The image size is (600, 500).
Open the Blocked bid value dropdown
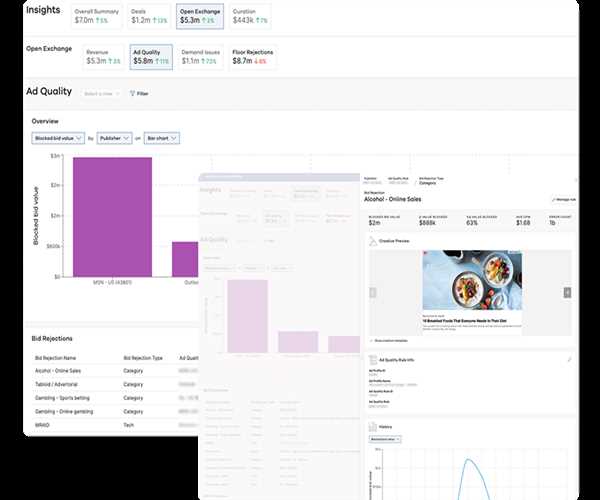point(56,138)
